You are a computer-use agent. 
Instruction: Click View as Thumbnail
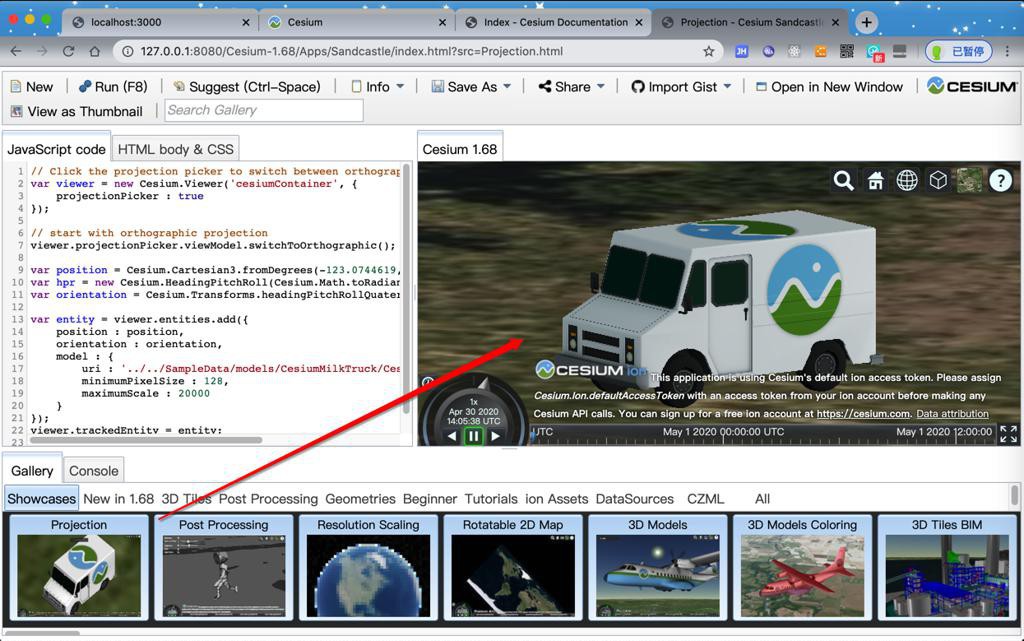click(x=76, y=112)
